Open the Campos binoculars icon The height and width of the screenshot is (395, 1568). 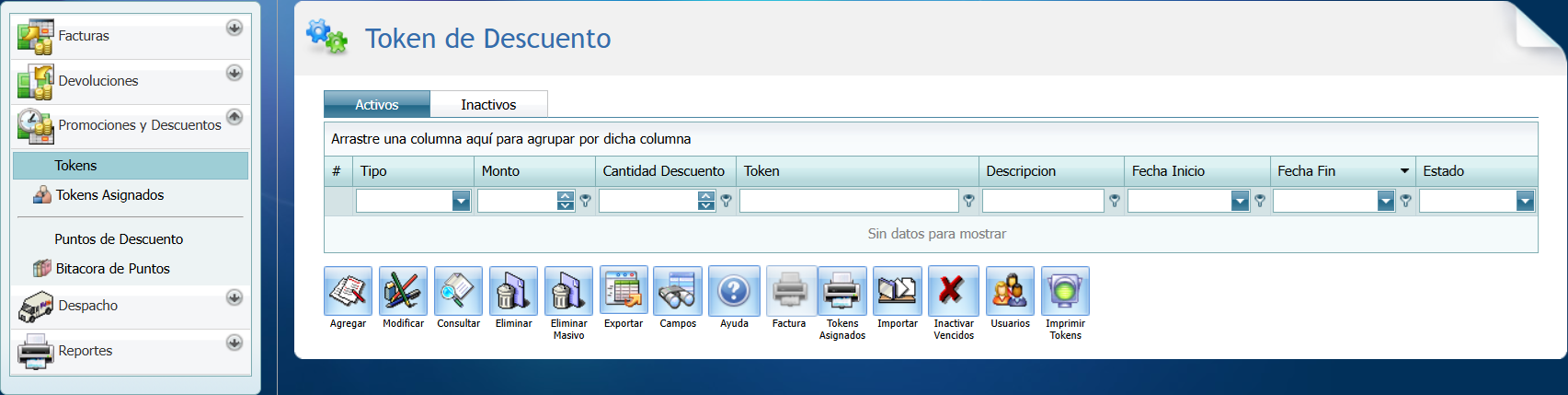(678, 291)
